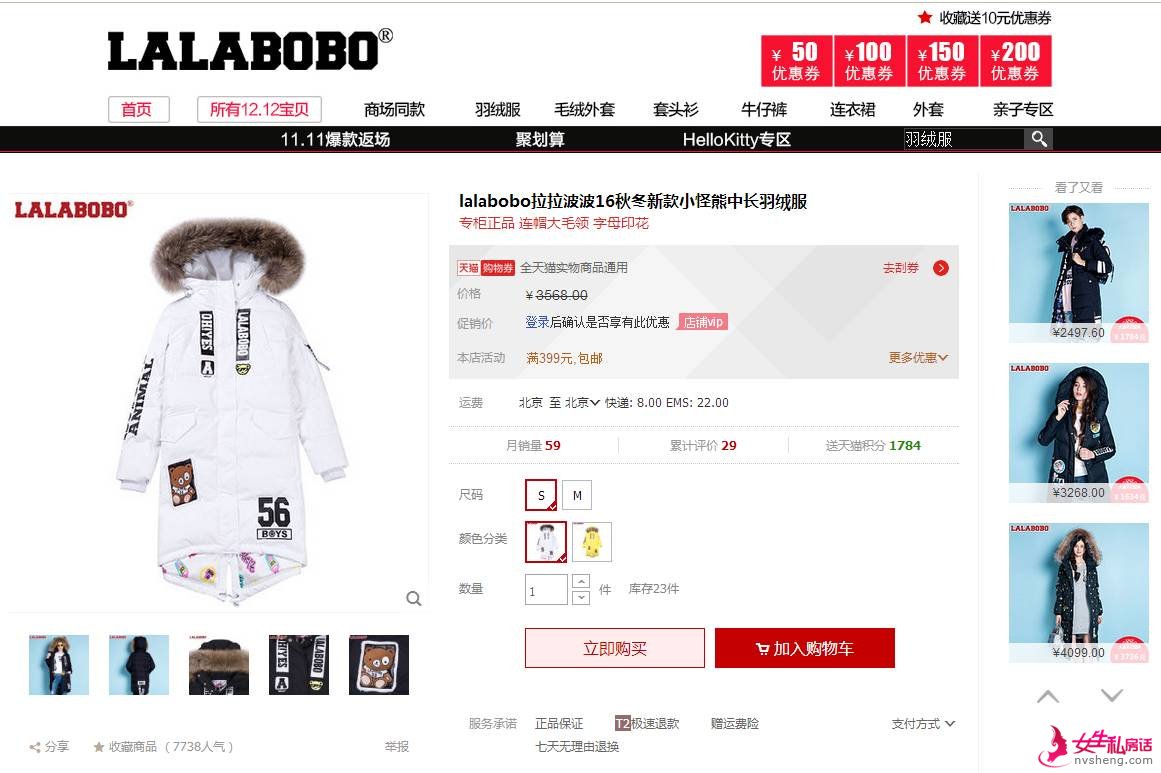1161x773 pixels.
Task: Select size S option
Action: tap(541, 495)
